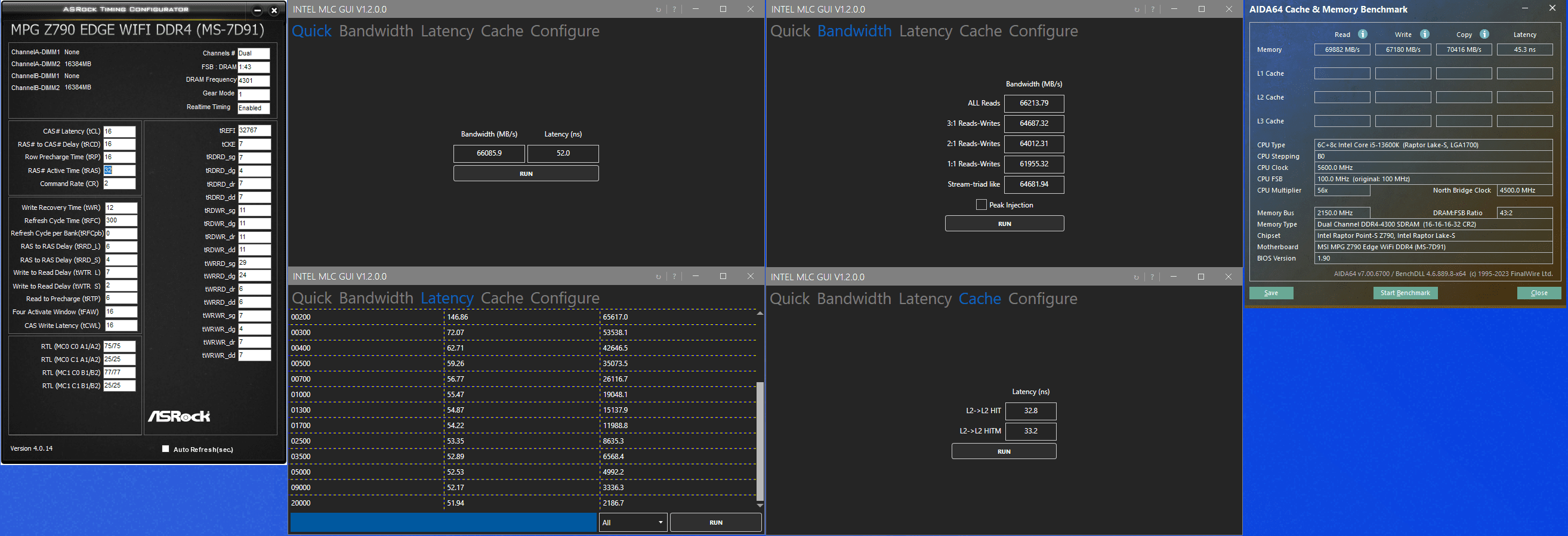1568x536 pixels.
Task: Click Save in AIDA64 window
Action: point(1271,293)
